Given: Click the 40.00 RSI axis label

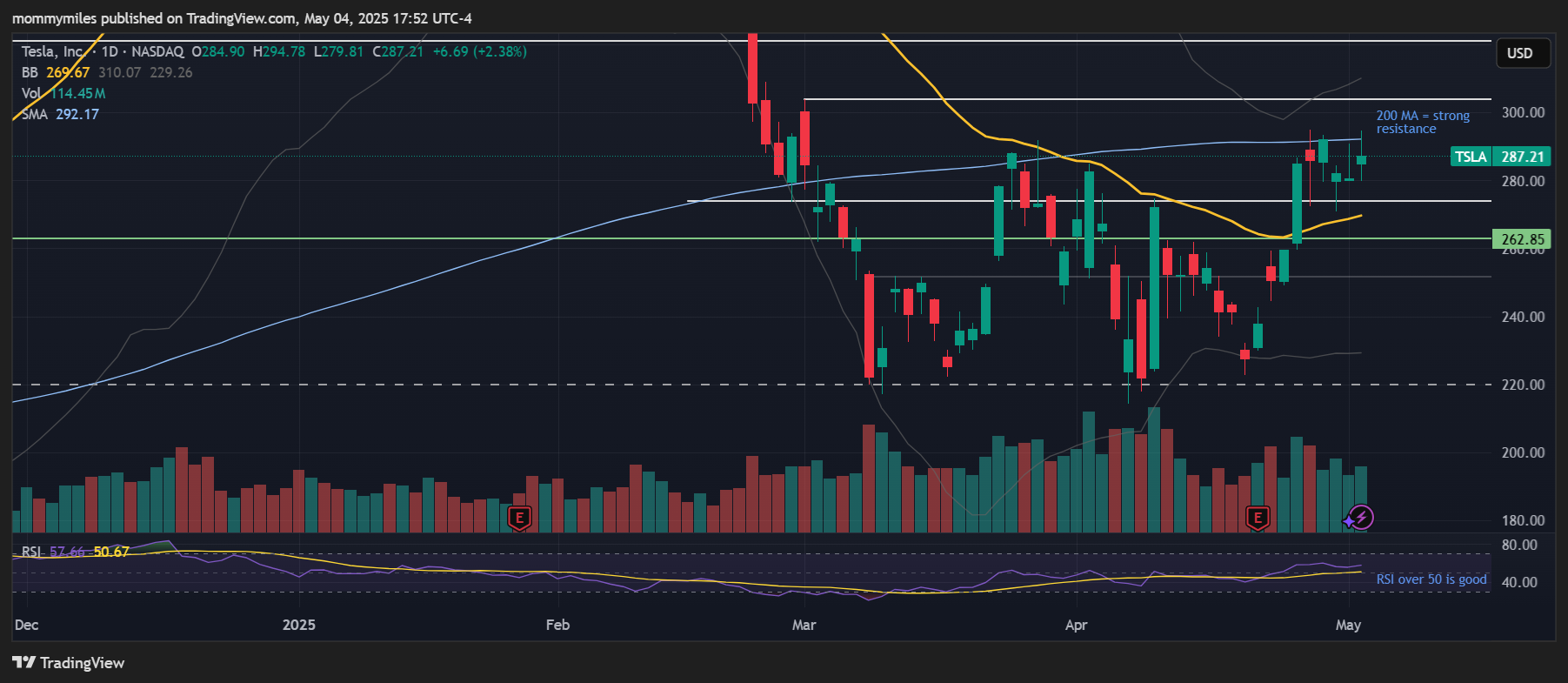Looking at the screenshot, I should pos(1519,582).
